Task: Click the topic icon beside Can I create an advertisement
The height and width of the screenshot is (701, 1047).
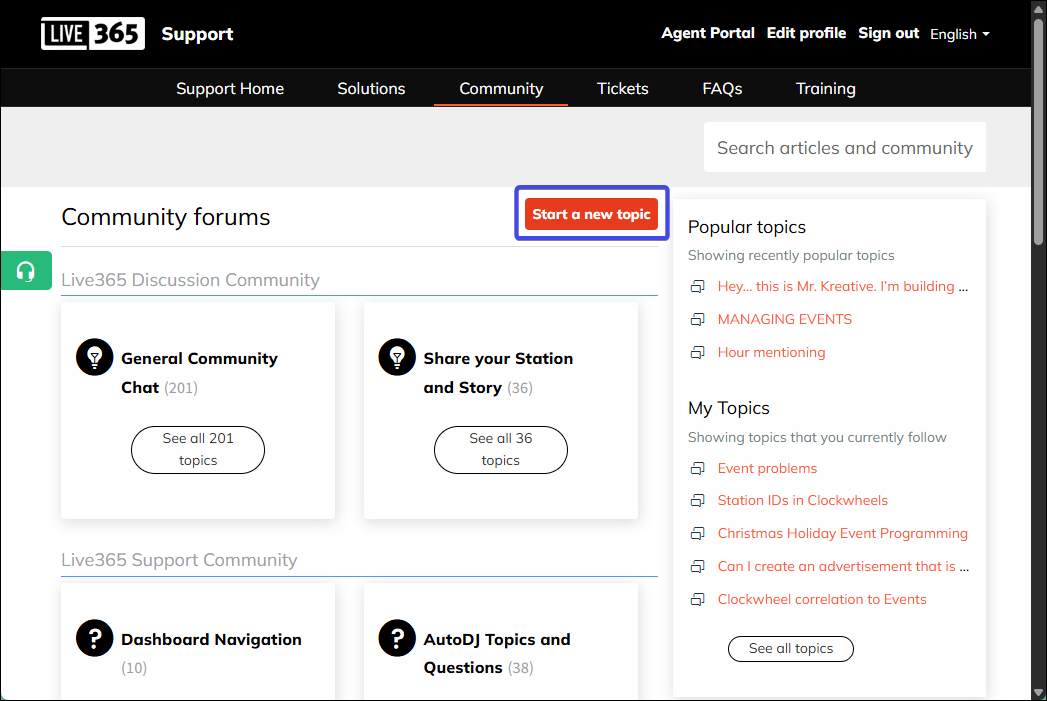Action: pos(697,566)
